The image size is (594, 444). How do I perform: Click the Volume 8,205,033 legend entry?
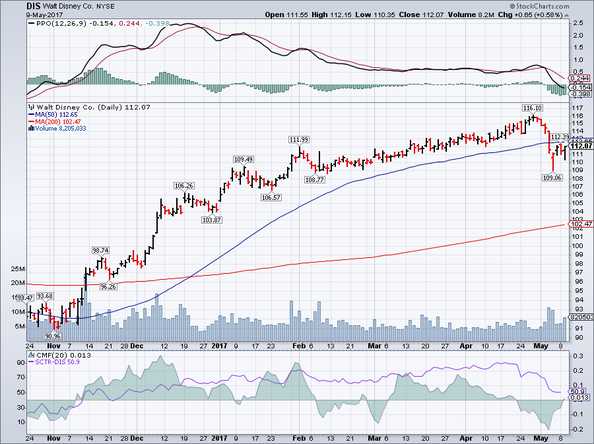61,128
